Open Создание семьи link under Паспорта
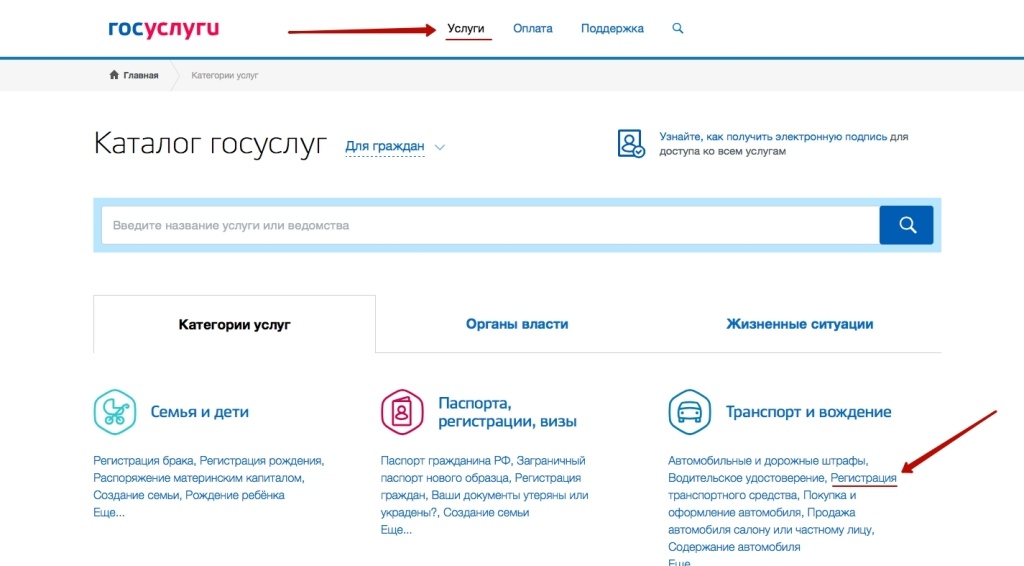 click(486, 512)
